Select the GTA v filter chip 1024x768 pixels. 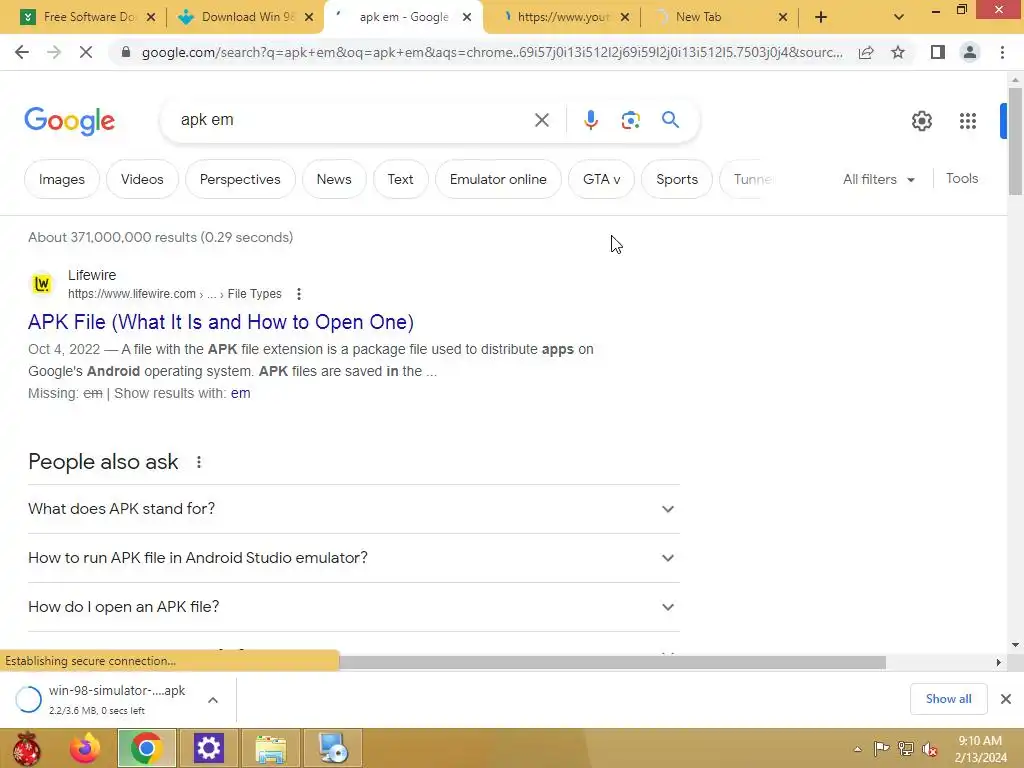click(x=601, y=179)
